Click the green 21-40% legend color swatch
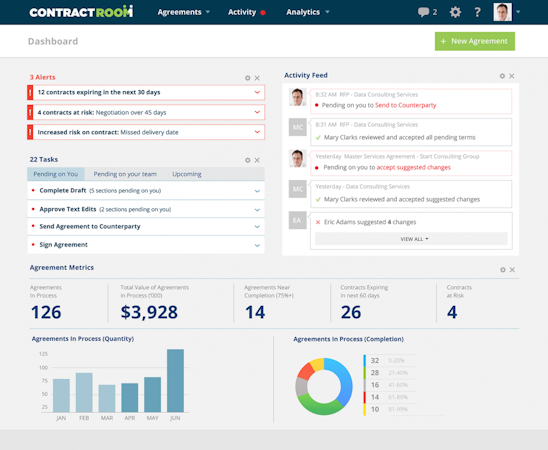Viewport: 548px width, 450px height. coord(365,373)
